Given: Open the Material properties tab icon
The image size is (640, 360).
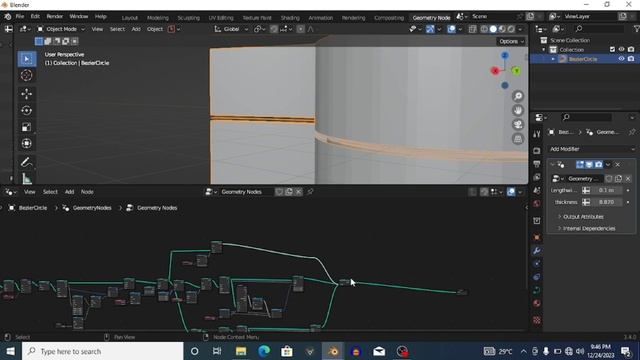Looking at the screenshot, I should [537, 303].
